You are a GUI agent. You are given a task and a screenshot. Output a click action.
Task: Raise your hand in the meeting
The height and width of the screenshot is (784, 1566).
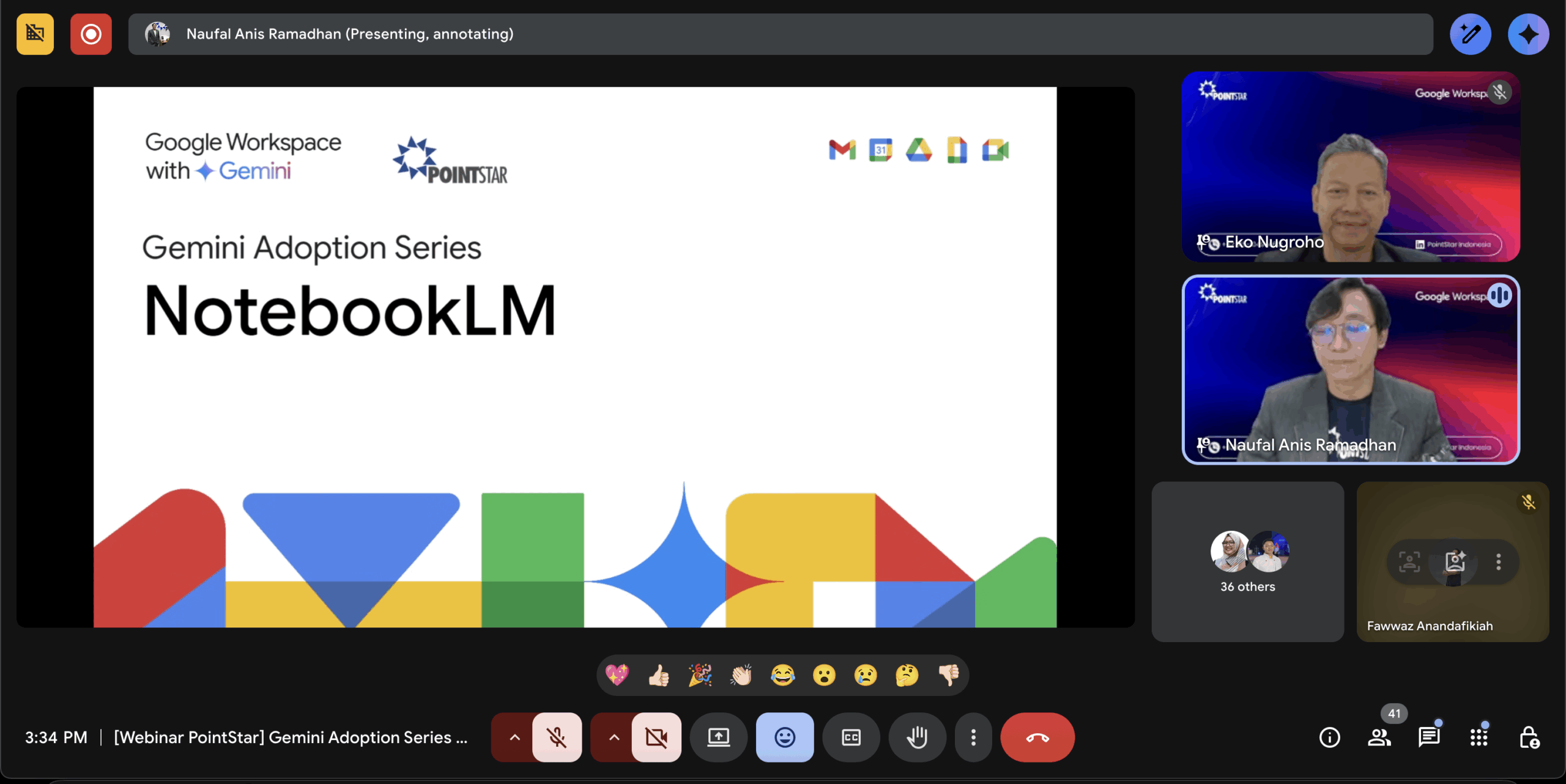(917, 738)
